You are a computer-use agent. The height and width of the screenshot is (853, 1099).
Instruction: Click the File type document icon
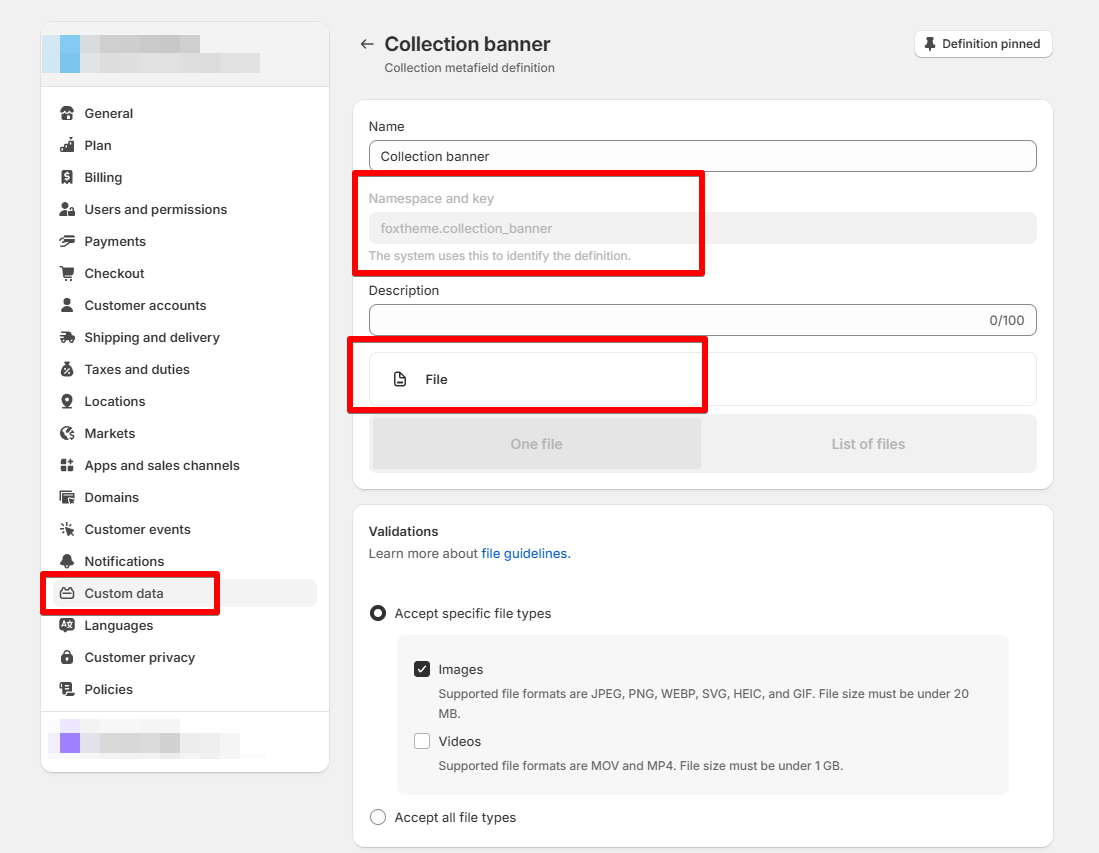(400, 379)
